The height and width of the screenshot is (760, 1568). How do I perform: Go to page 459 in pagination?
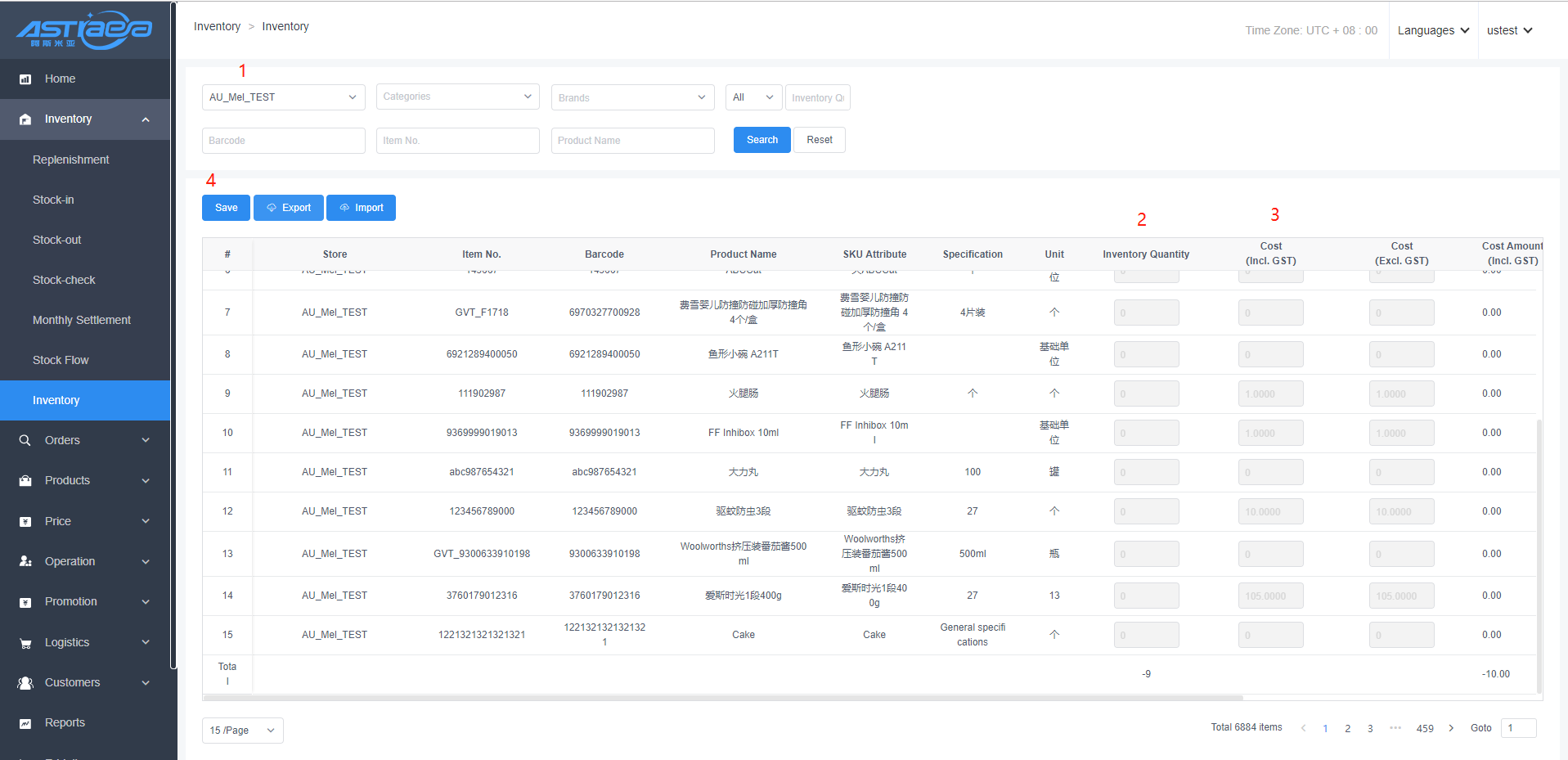click(1425, 728)
